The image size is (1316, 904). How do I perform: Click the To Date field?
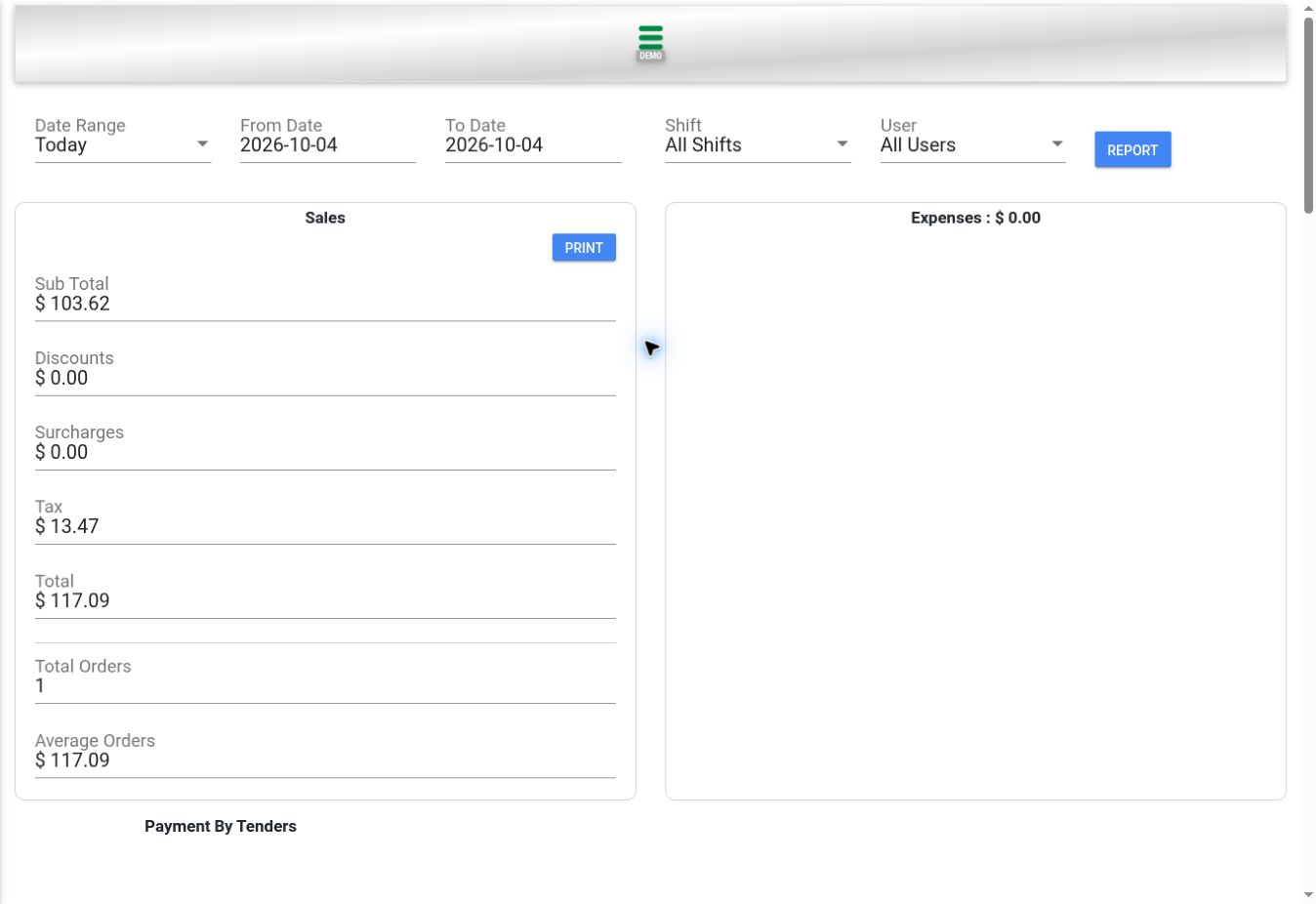point(533,144)
